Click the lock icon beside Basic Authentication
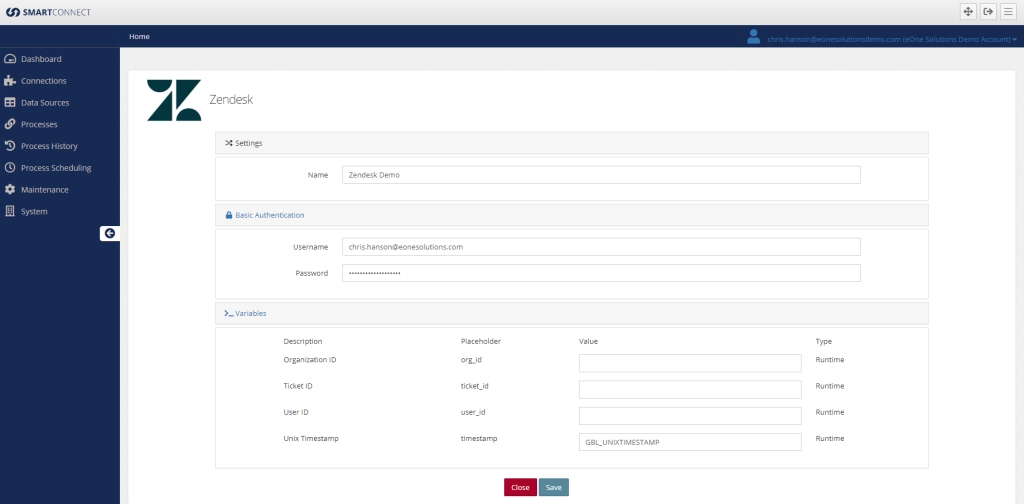Image resolution: width=1024 pixels, height=504 pixels. pos(229,215)
